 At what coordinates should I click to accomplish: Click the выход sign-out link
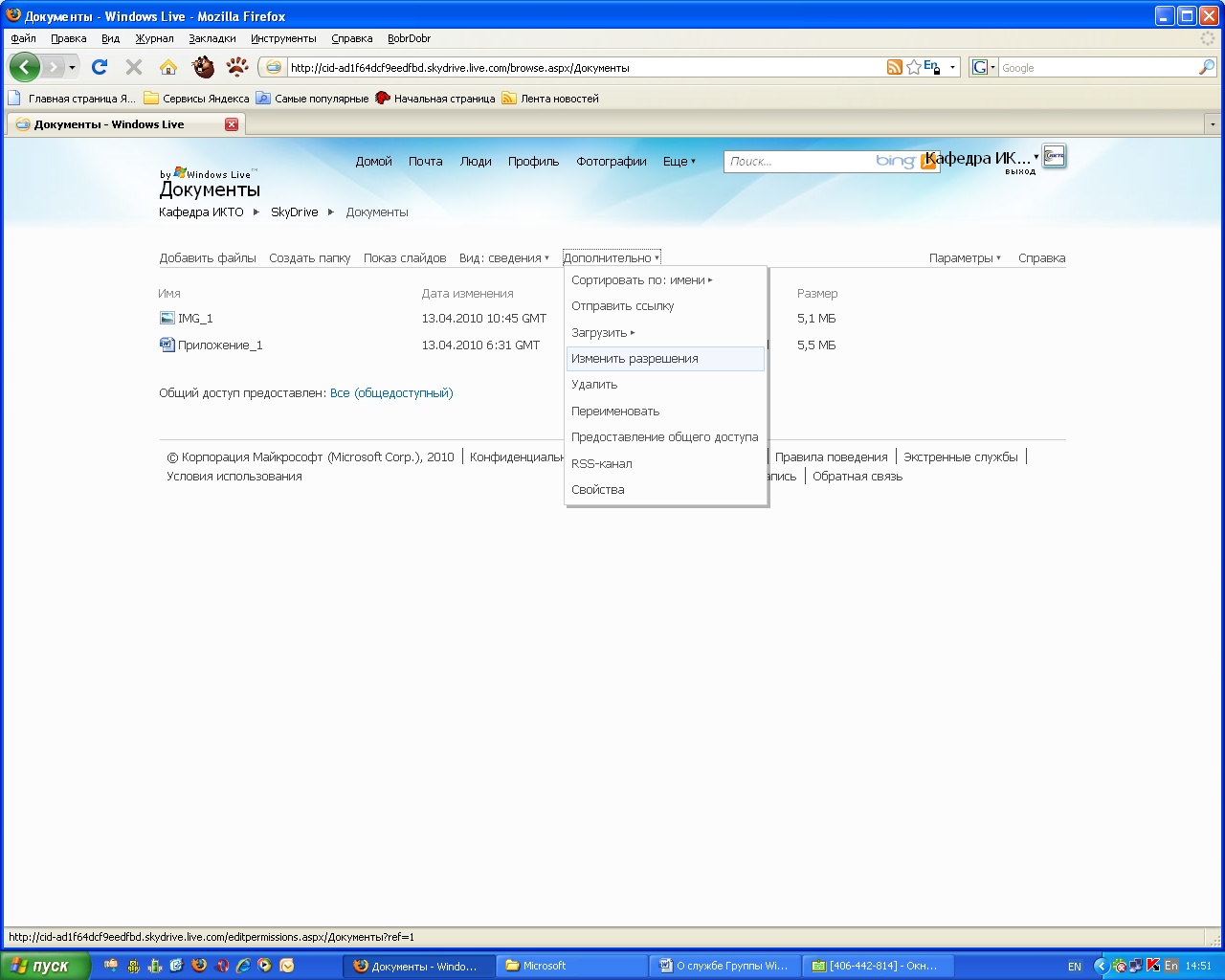tap(1020, 171)
